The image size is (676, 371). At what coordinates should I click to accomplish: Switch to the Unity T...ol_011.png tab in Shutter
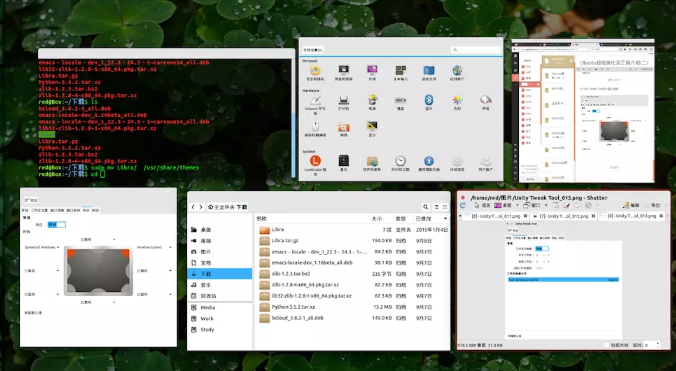[496, 216]
